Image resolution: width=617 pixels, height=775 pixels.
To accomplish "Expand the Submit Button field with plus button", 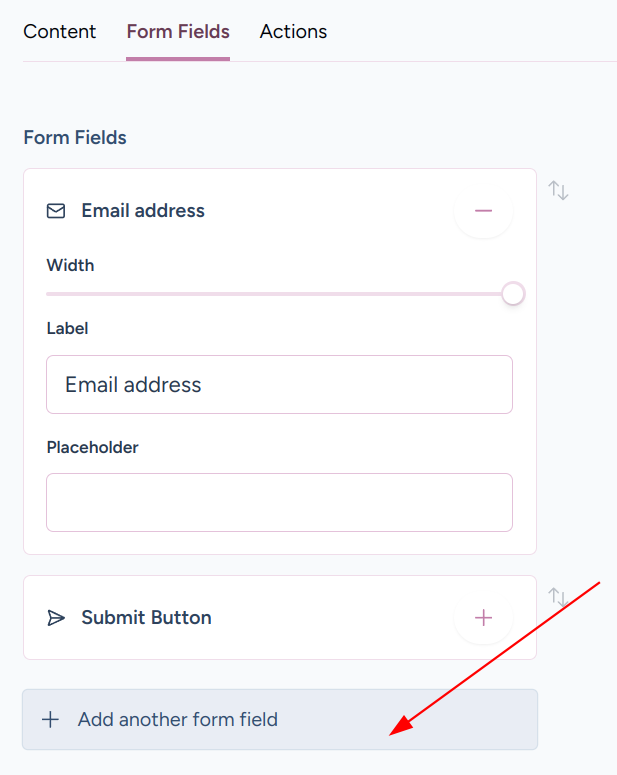I will click(483, 618).
